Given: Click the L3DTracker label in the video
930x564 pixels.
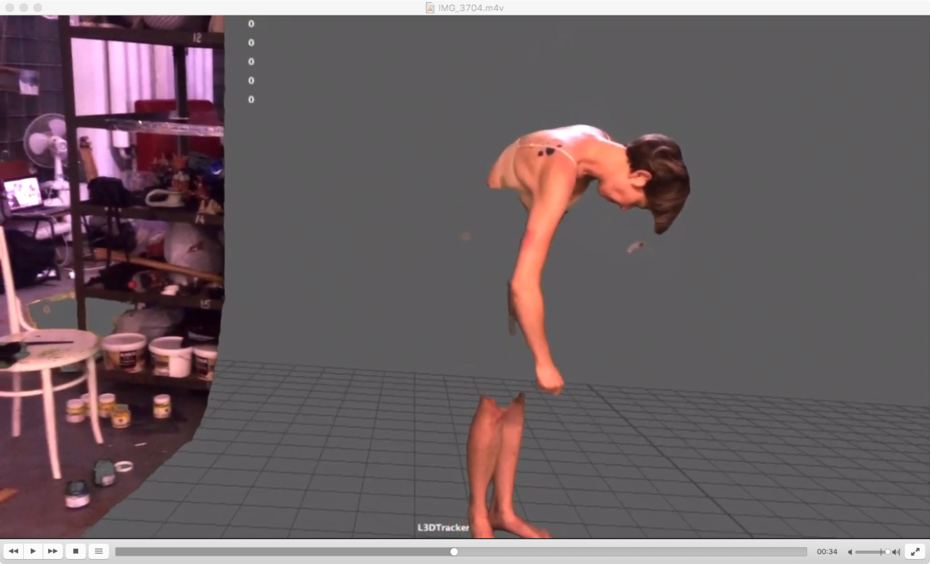Looking at the screenshot, I should click(443, 527).
